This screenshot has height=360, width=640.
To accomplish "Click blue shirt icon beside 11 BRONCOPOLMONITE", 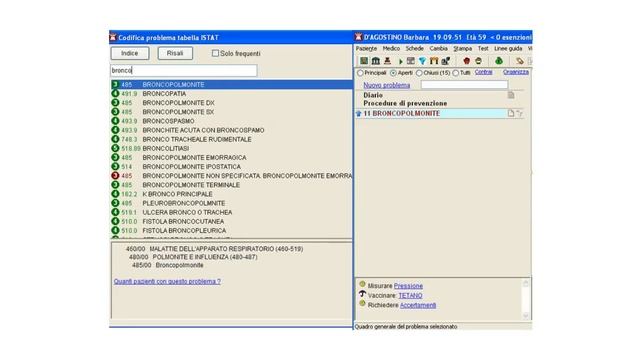I will click(359, 114).
